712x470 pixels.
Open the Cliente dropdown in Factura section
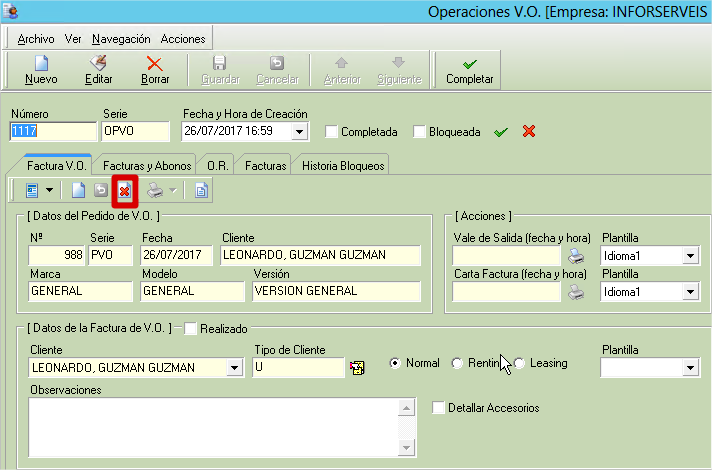coord(235,368)
